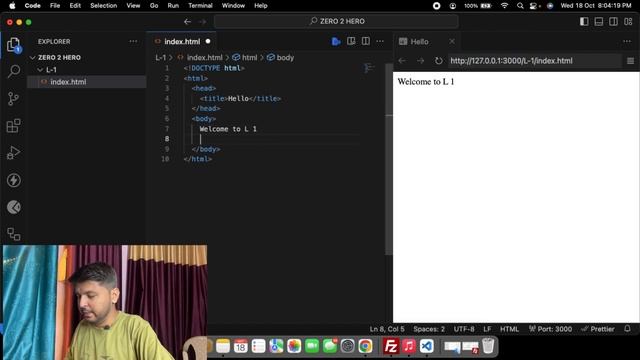Switch to the index.html editor tab

click(182, 41)
